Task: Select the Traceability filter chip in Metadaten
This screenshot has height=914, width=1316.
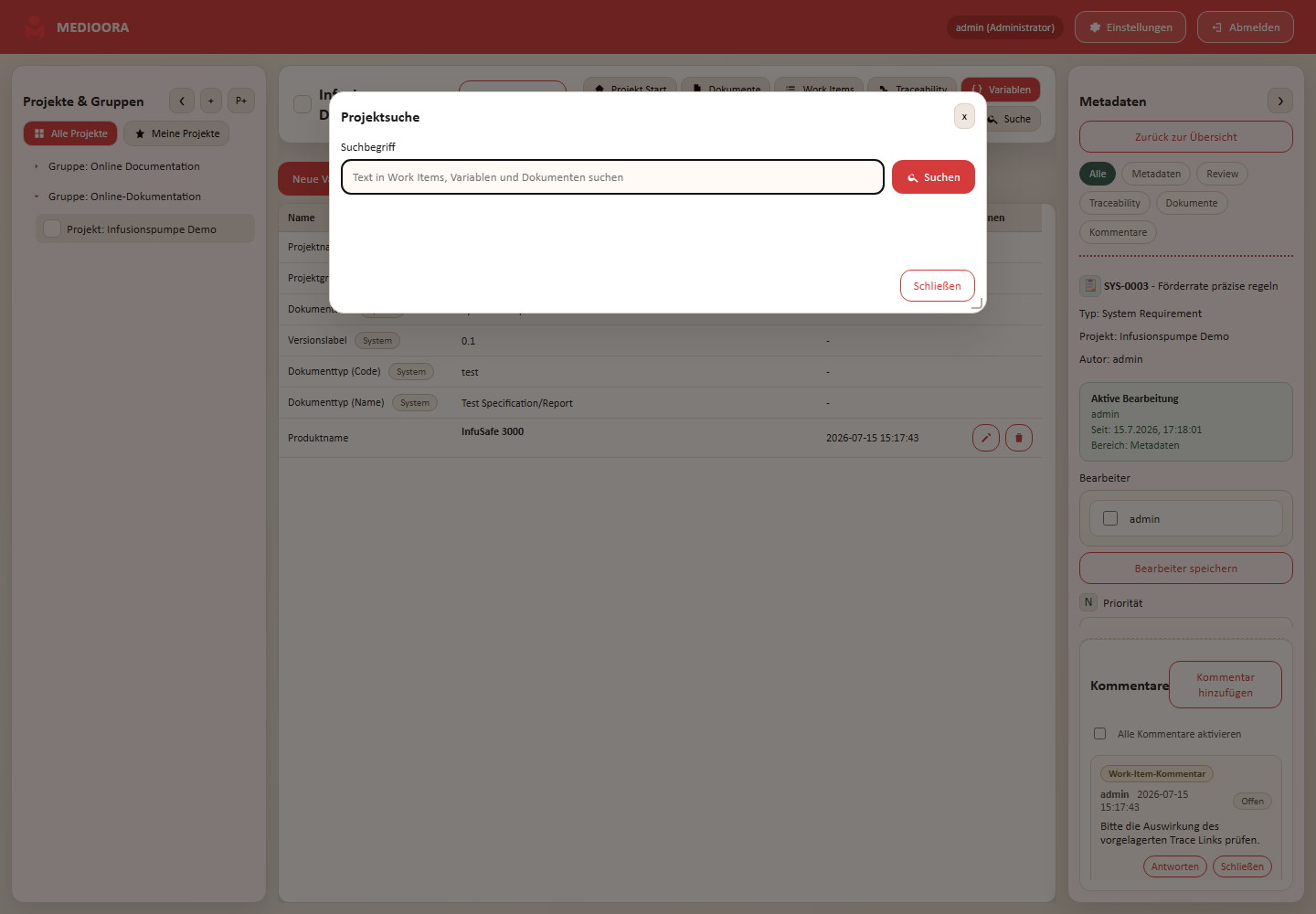Action: [x=1115, y=203]
